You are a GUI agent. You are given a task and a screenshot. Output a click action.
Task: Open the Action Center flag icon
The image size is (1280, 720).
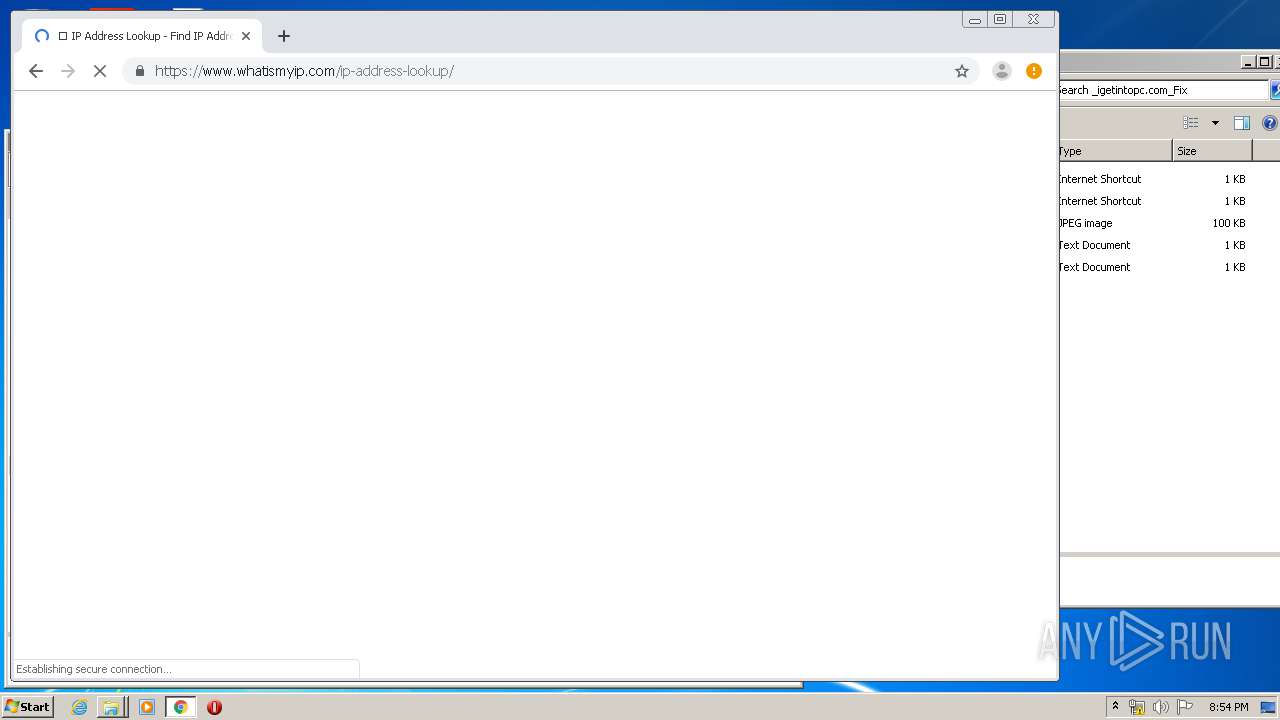coord(1184,707)
